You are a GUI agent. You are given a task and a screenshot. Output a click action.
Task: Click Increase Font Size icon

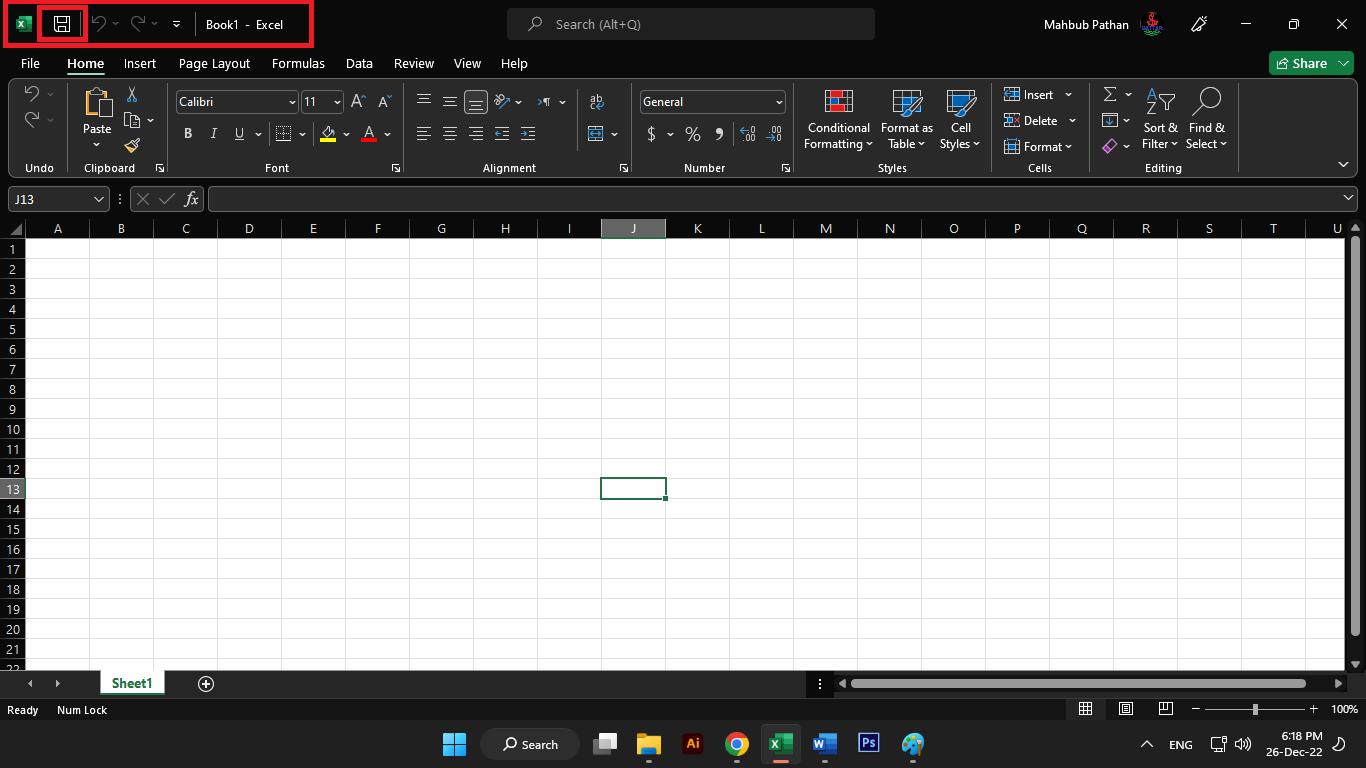(358, 102)
